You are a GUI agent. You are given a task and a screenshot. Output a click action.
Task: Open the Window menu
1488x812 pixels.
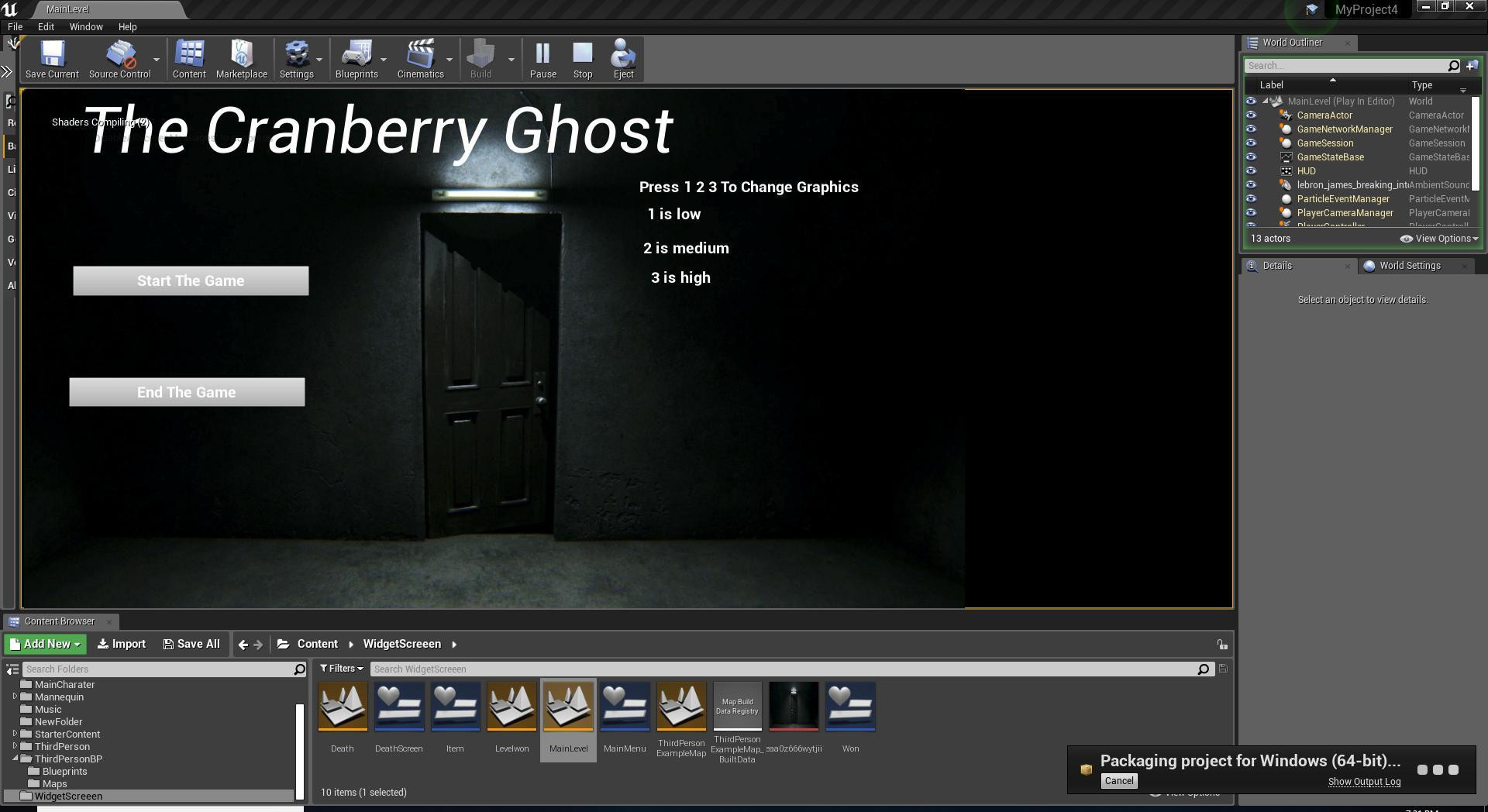[x=86, y=26]
